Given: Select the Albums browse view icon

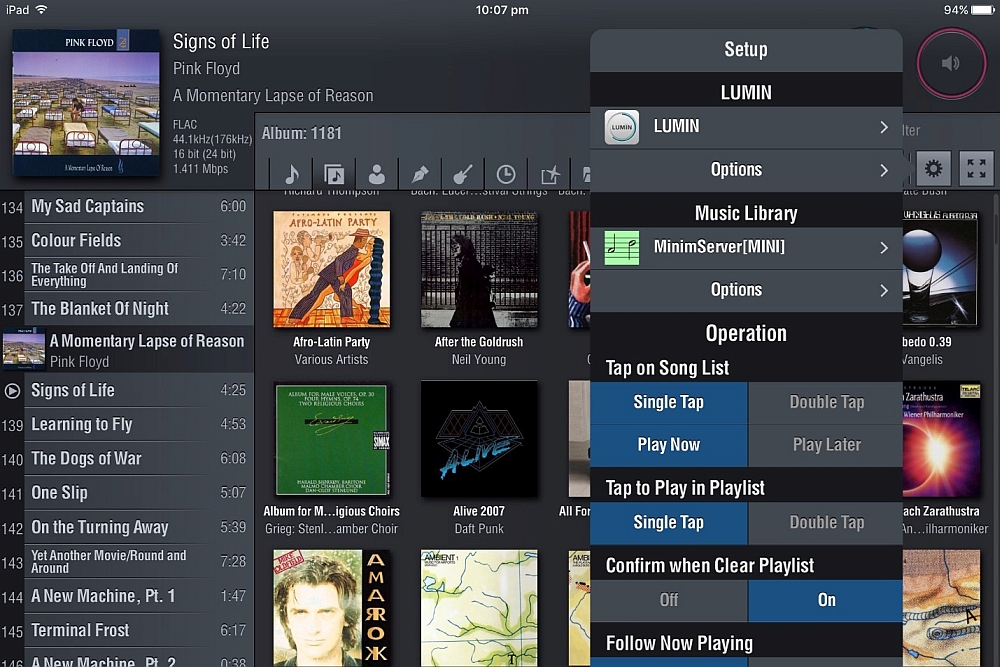Looking at the screenshot, I should [x=334, y=173].
